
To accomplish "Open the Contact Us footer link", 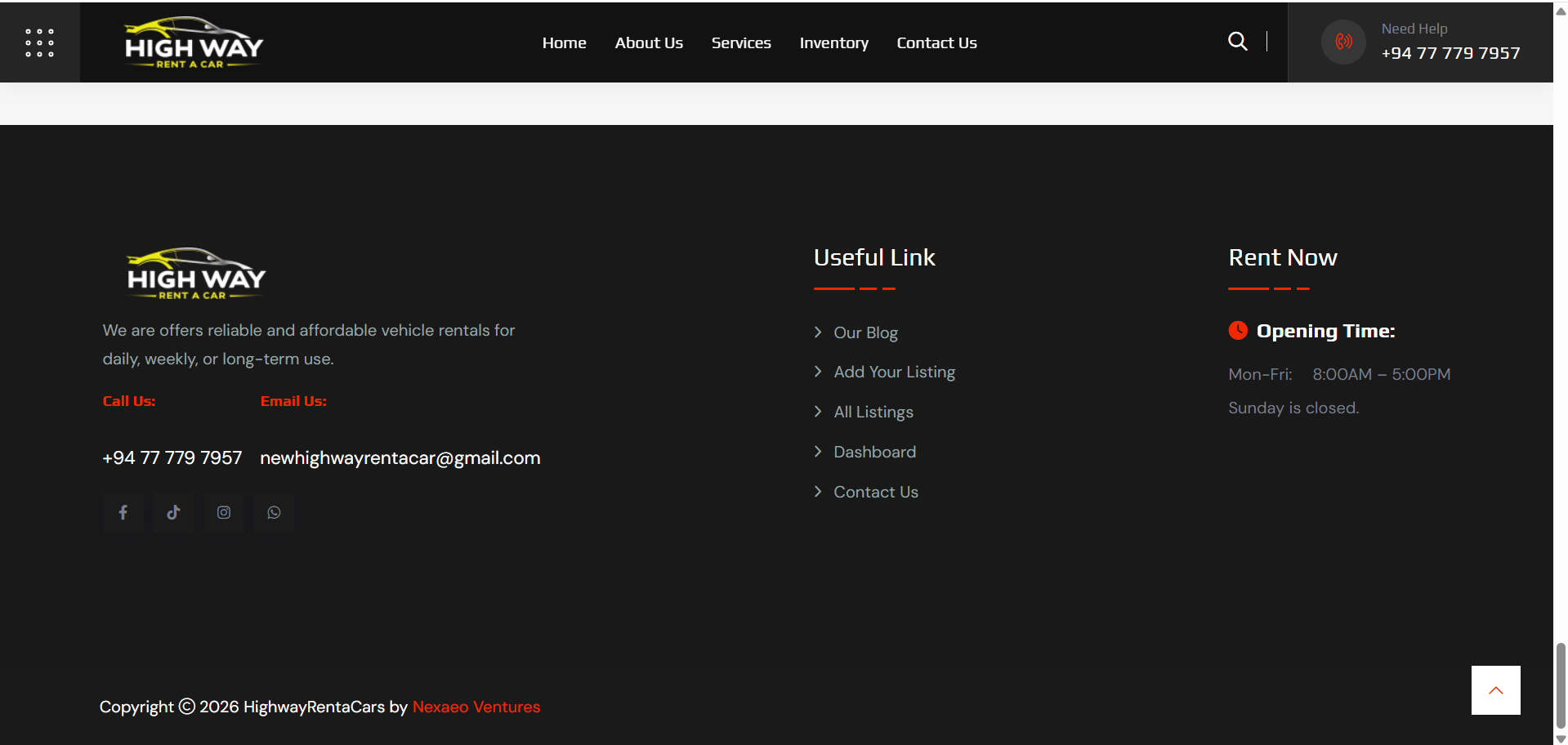I will [875, 491].
